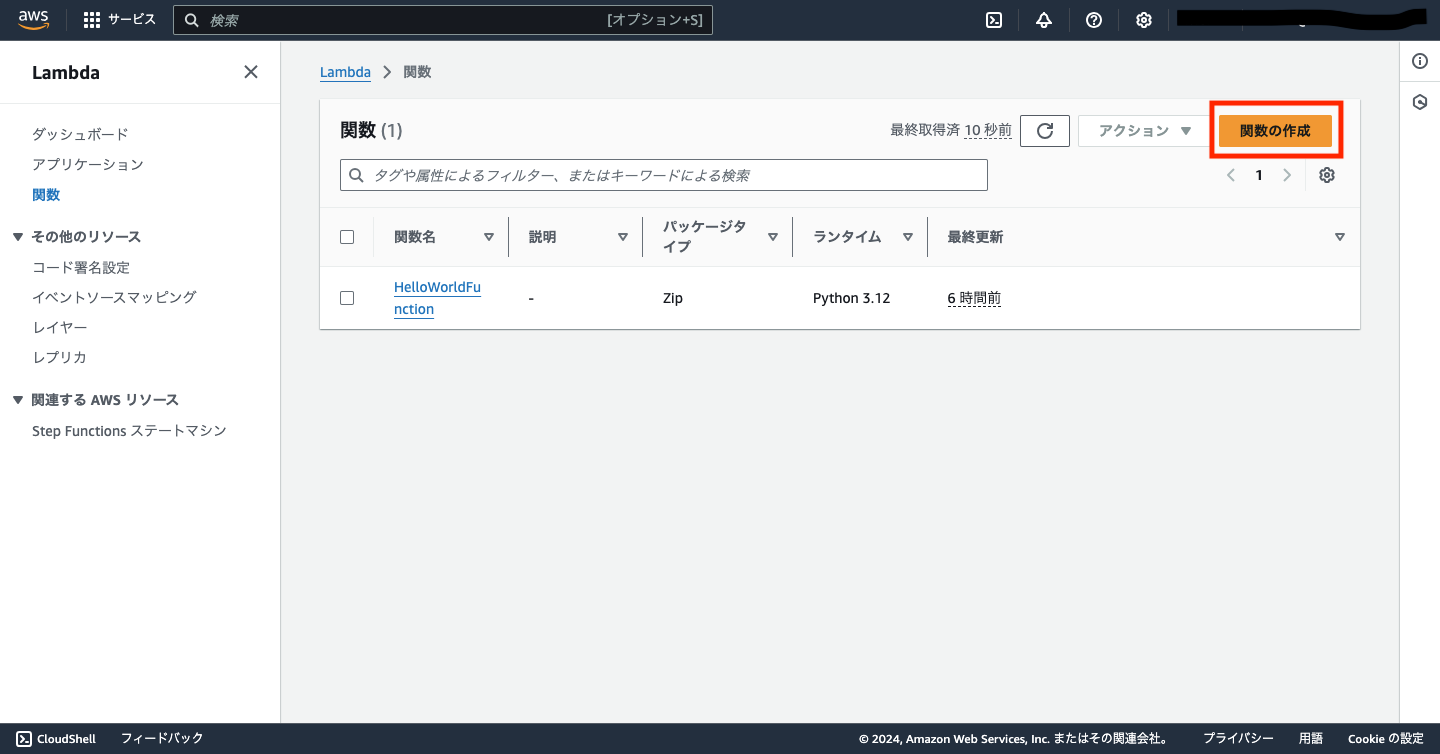Screen dimensions: 1440x754
Task: Focus the top 検索 search bar
Action: point(443,20)
